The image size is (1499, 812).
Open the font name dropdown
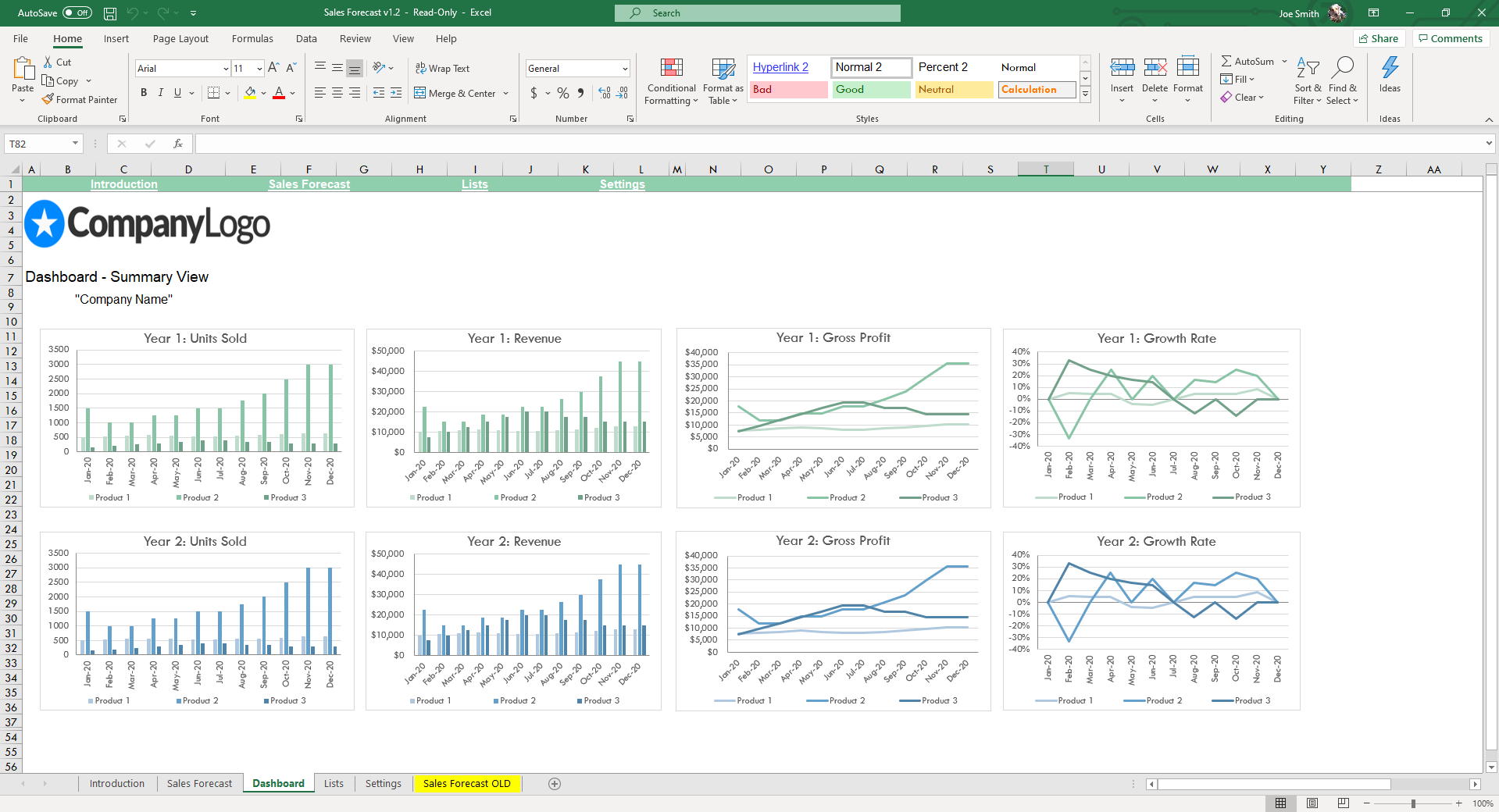(225, 69)
